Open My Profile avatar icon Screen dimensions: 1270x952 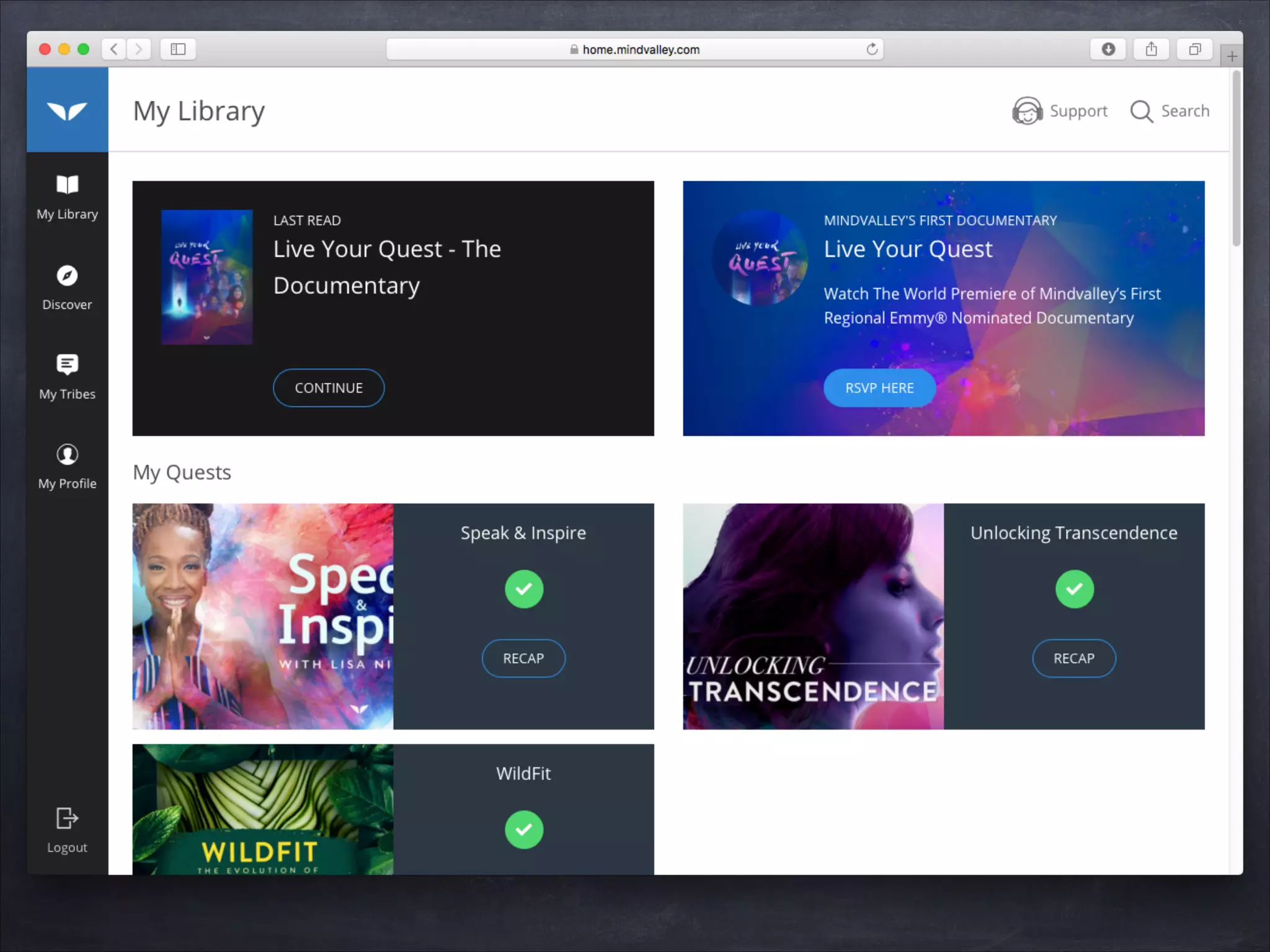(67, 454)
